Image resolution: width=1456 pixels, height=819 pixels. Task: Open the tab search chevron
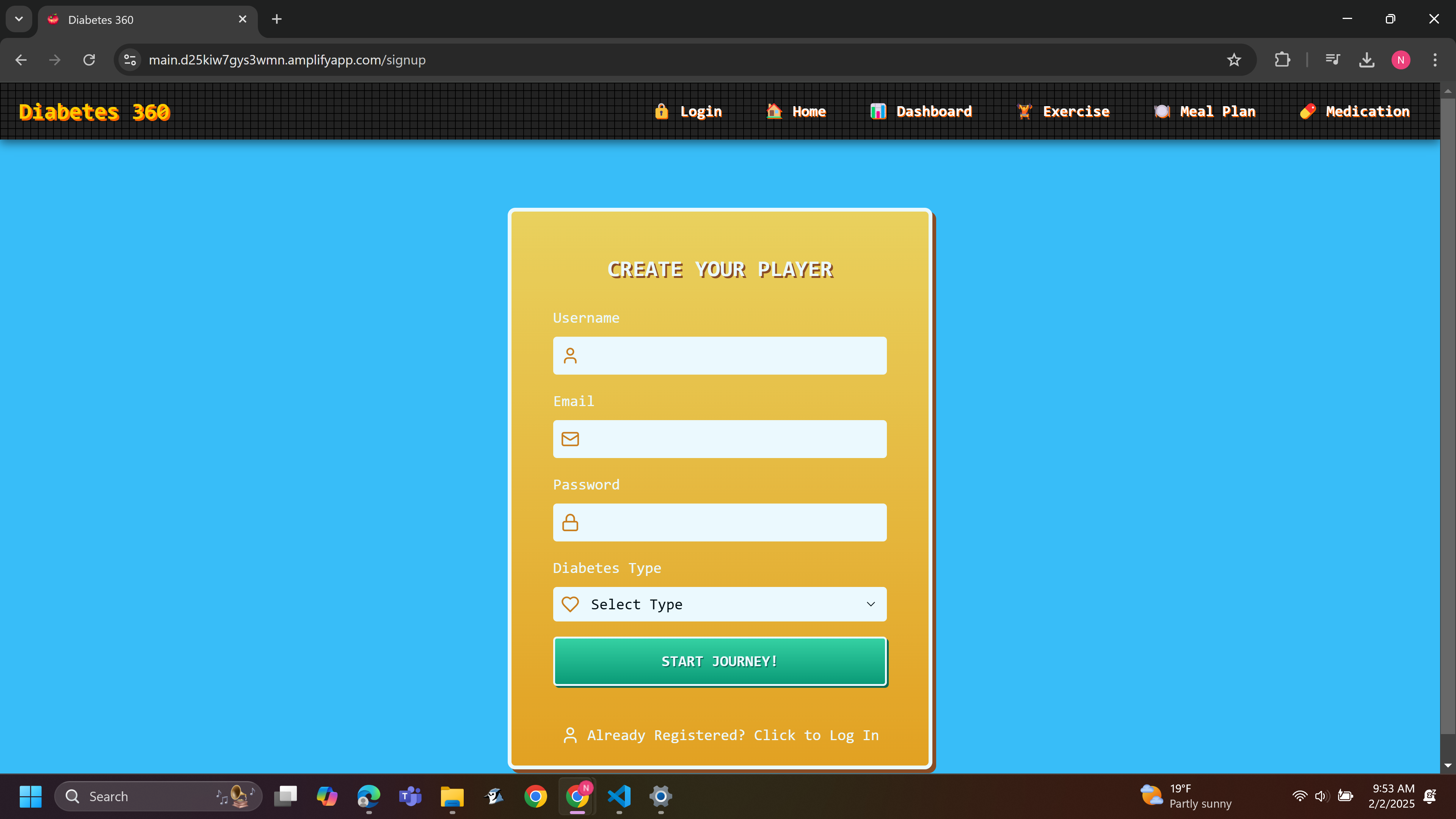(x=19, y=19)
